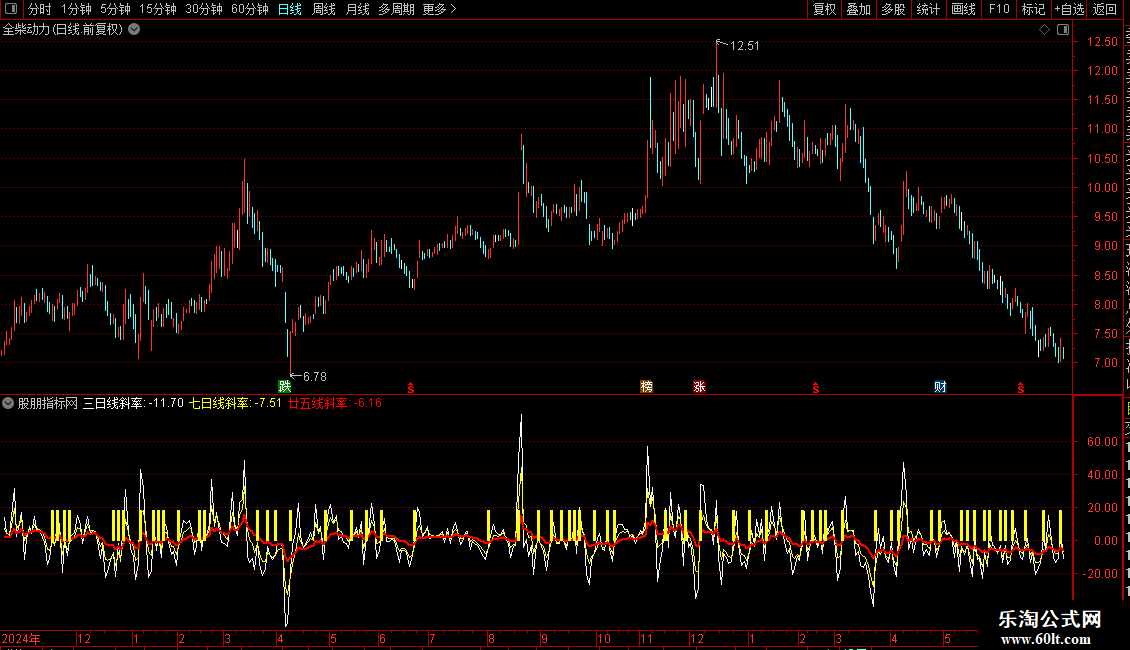Image resolution: width=1130 pixels, height=650 pixels.
Task: Click the 叠加 overlay button
Action: tap(858, 9)
